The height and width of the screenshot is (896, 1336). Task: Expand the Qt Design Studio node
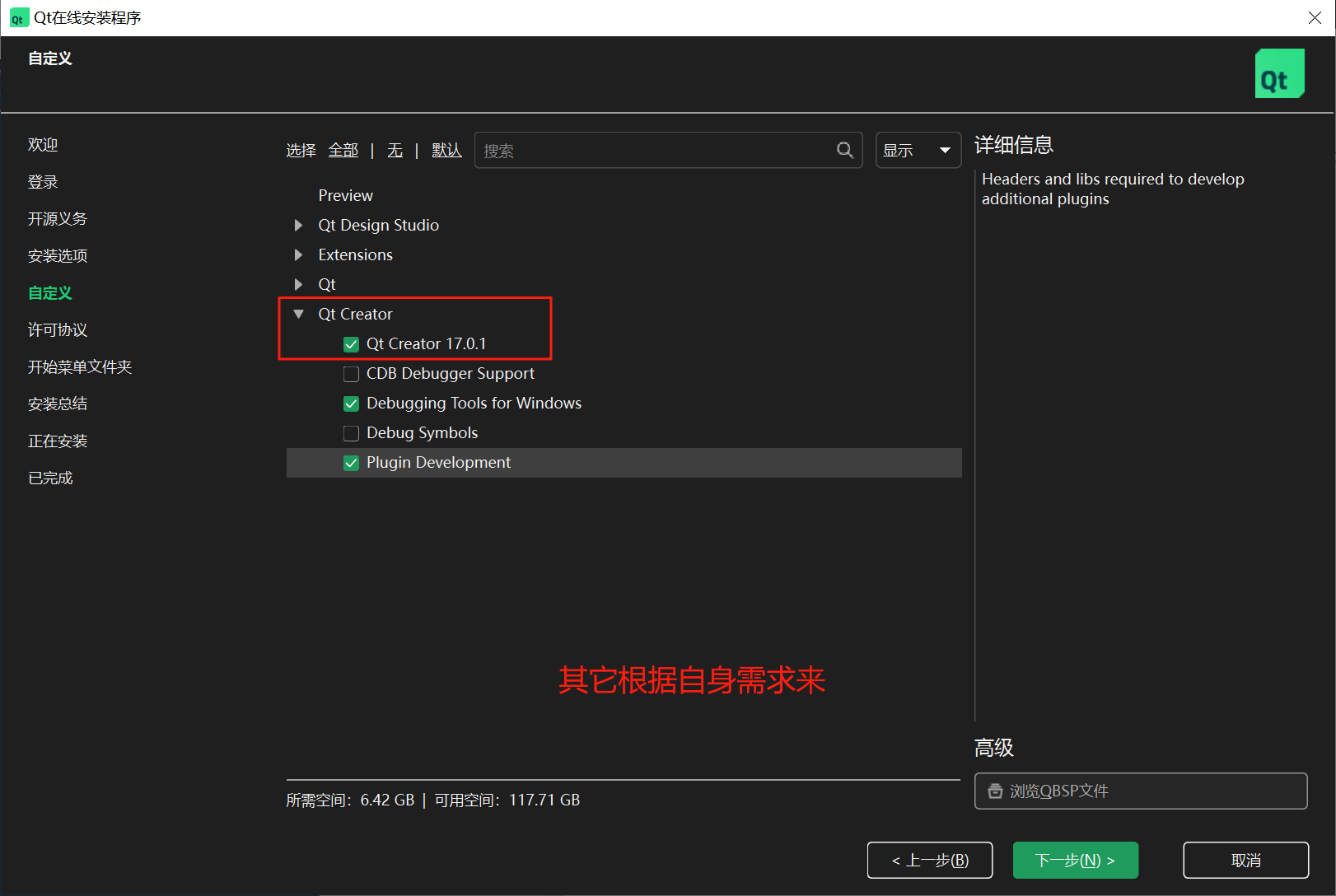tap(298, 225)
